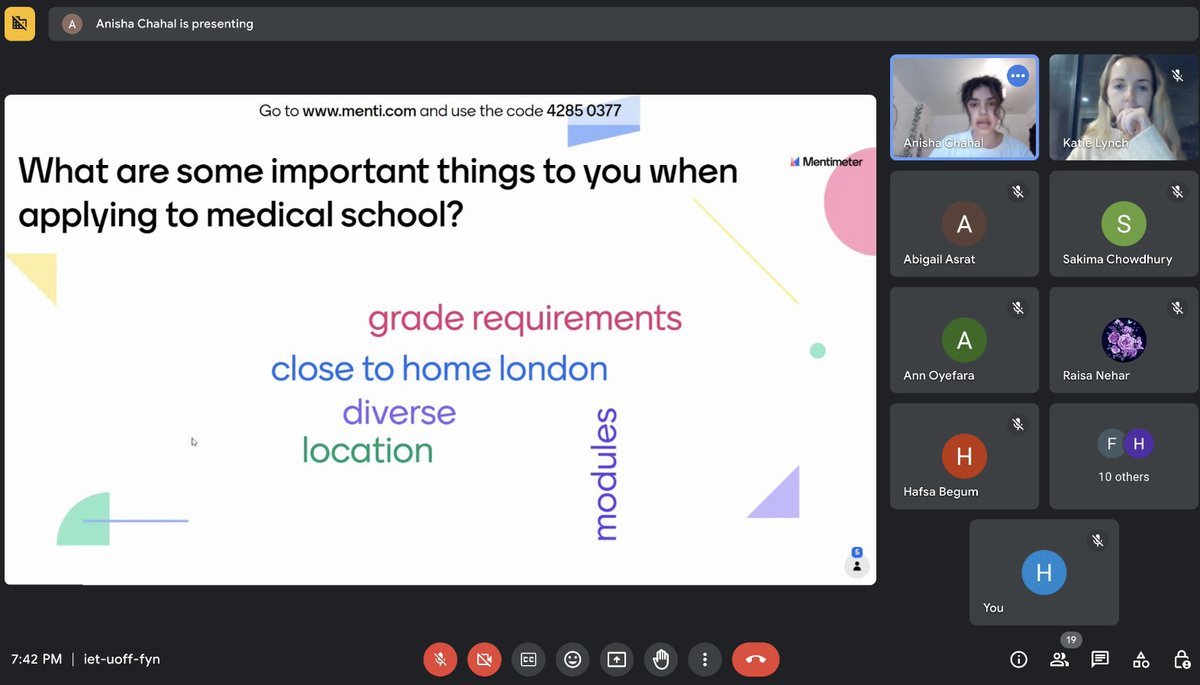Click the meeting code iet-uoff-fyn

[122, 659]
